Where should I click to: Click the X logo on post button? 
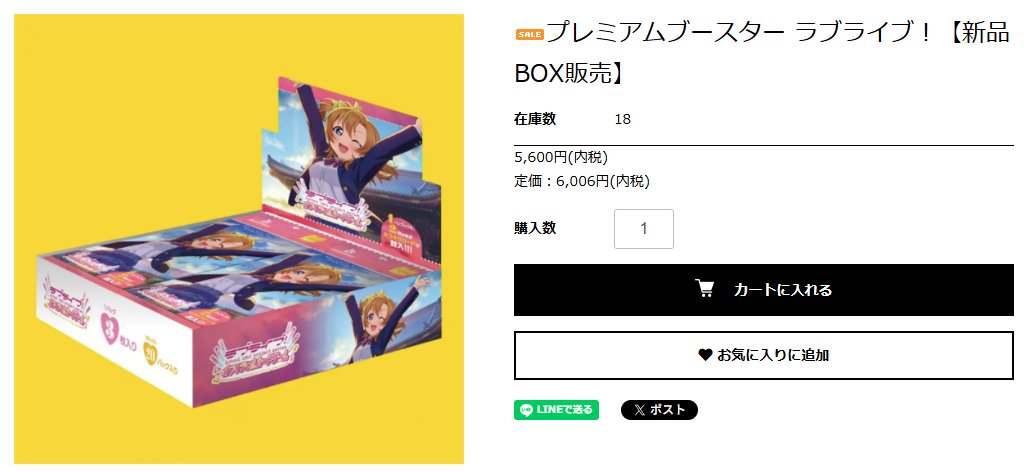tap(639, 410)
